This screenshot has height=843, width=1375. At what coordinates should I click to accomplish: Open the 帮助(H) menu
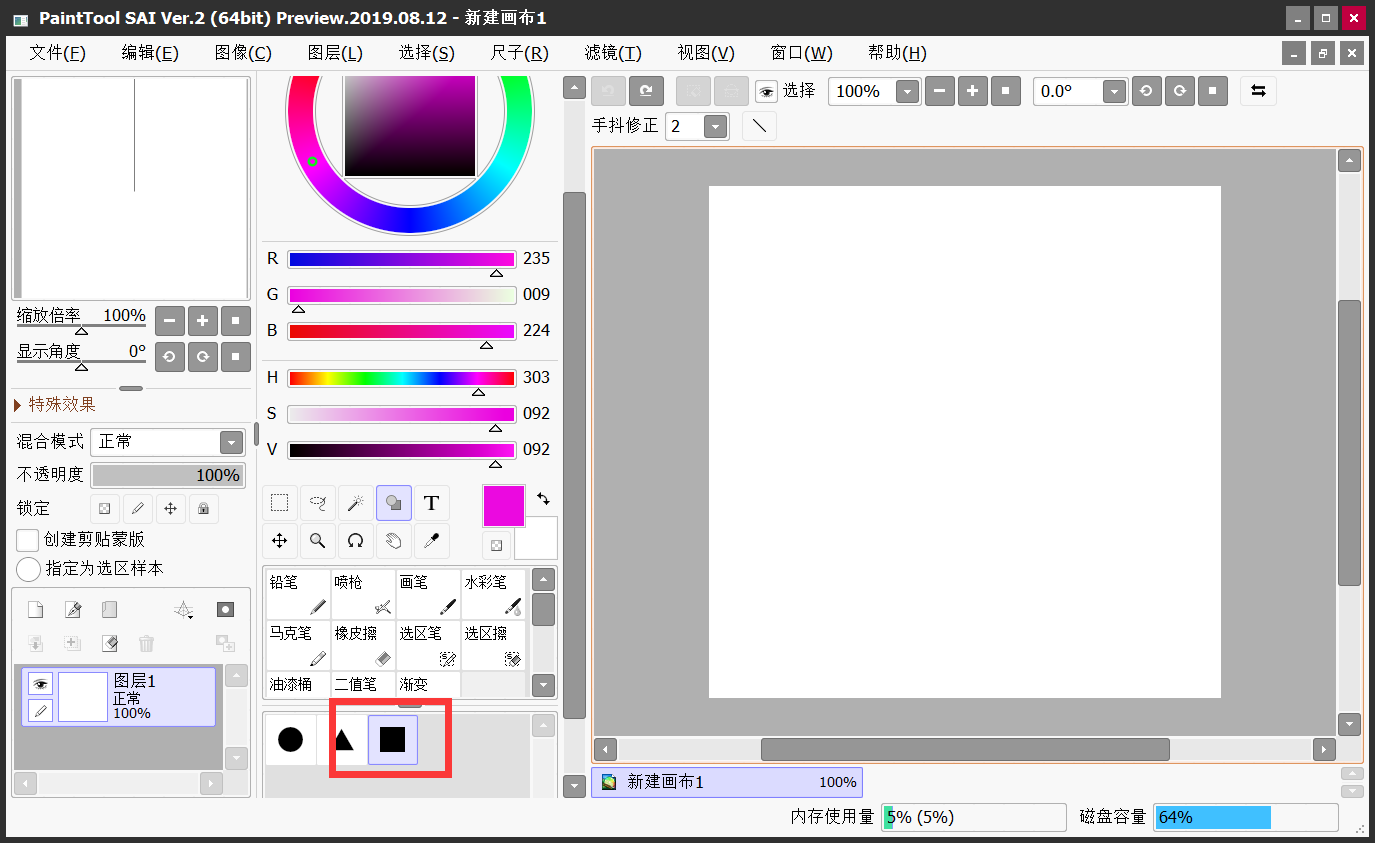tap(897, 53)
